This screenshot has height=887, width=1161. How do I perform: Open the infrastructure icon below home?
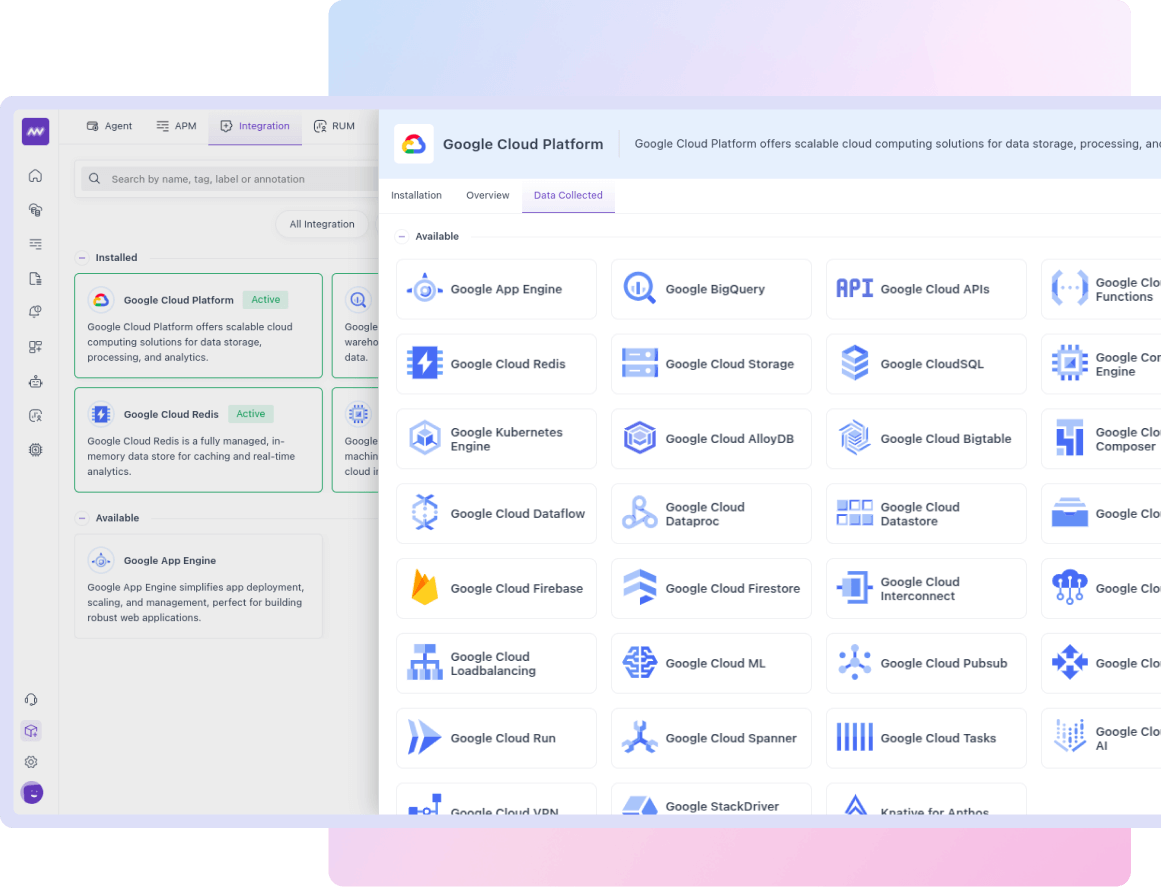coord(35,210)
